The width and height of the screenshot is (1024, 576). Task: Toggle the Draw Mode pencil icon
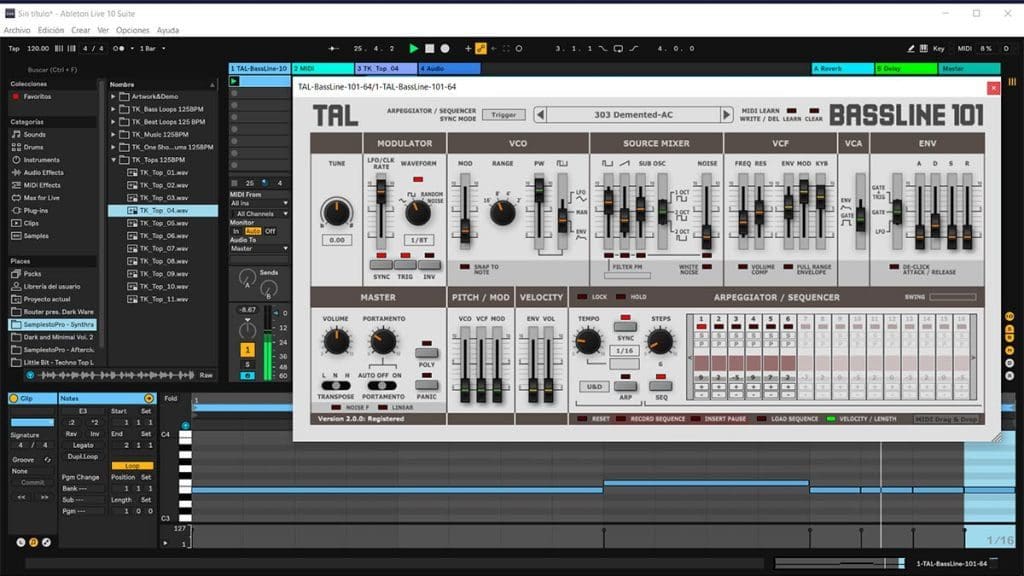911,48
